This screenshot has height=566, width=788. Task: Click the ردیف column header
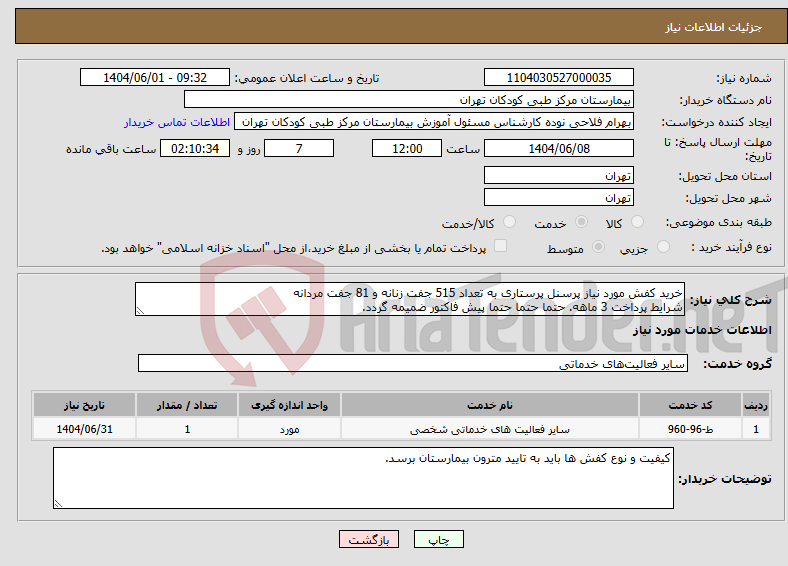pyautogui.click(x=756, y=405)
